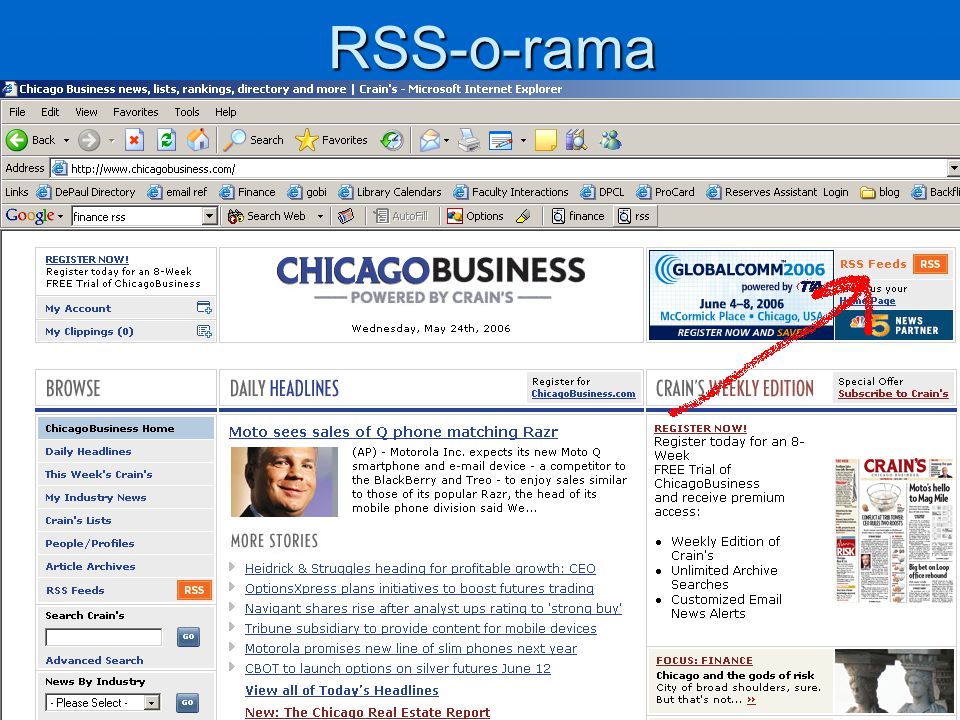960x720 pixels.
Task: Click Motorola executive photo thumbnail
Action: pyautogui.click(x=284, y=482)
